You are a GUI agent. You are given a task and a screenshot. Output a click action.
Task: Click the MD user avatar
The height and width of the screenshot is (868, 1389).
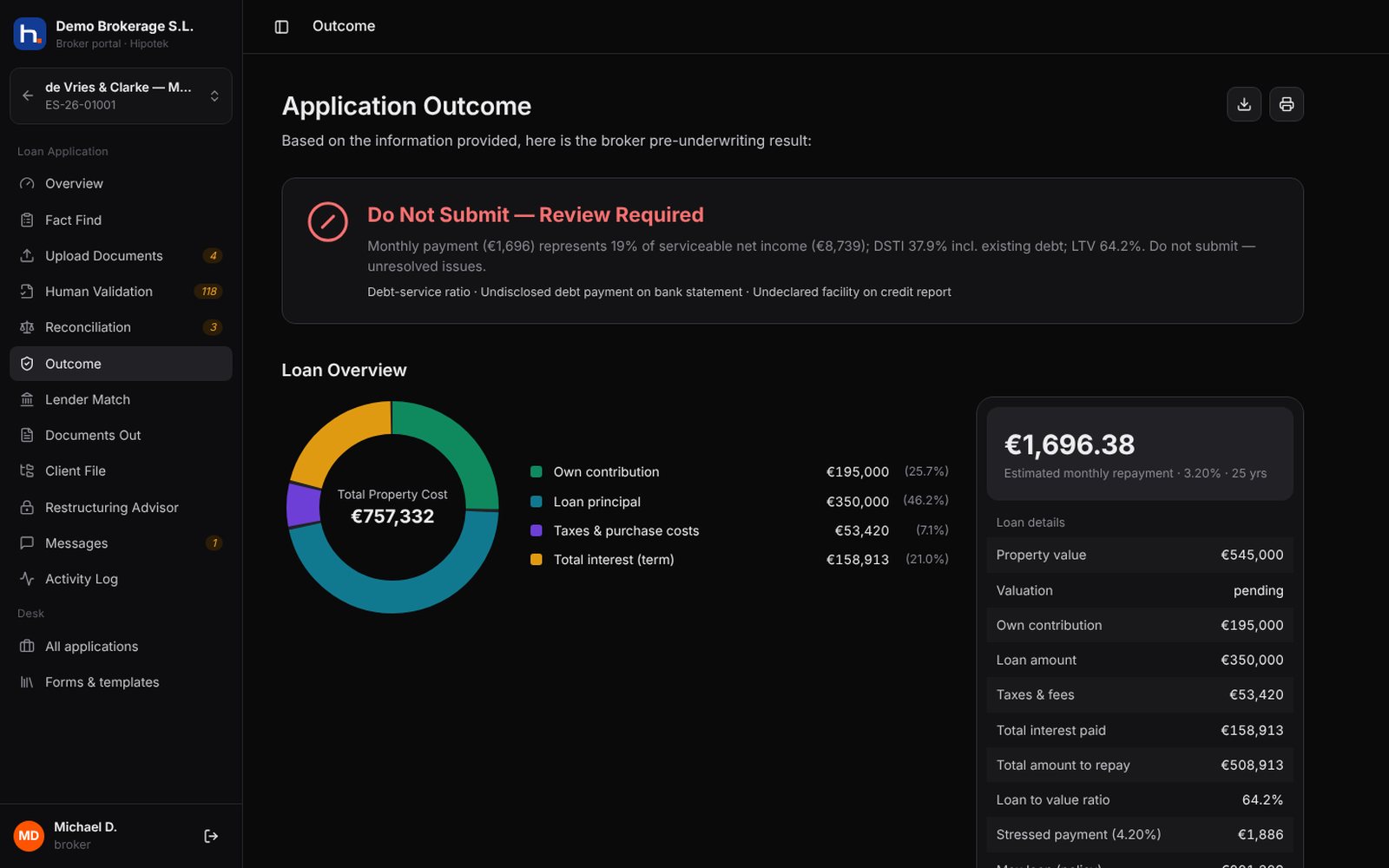(x=29, y=836)
